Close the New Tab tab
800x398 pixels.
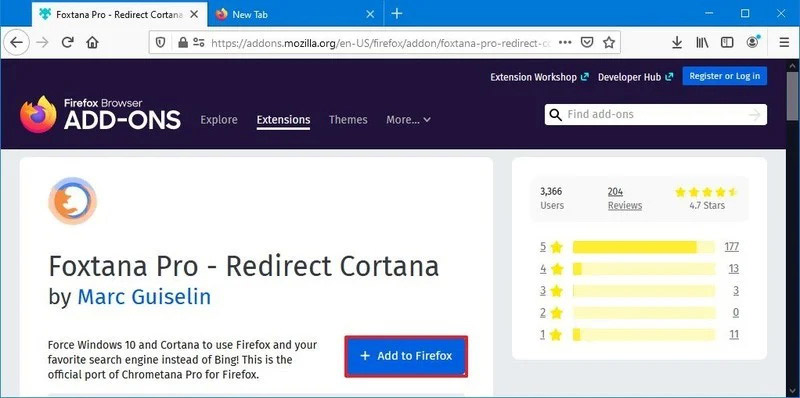pos(371,14)
